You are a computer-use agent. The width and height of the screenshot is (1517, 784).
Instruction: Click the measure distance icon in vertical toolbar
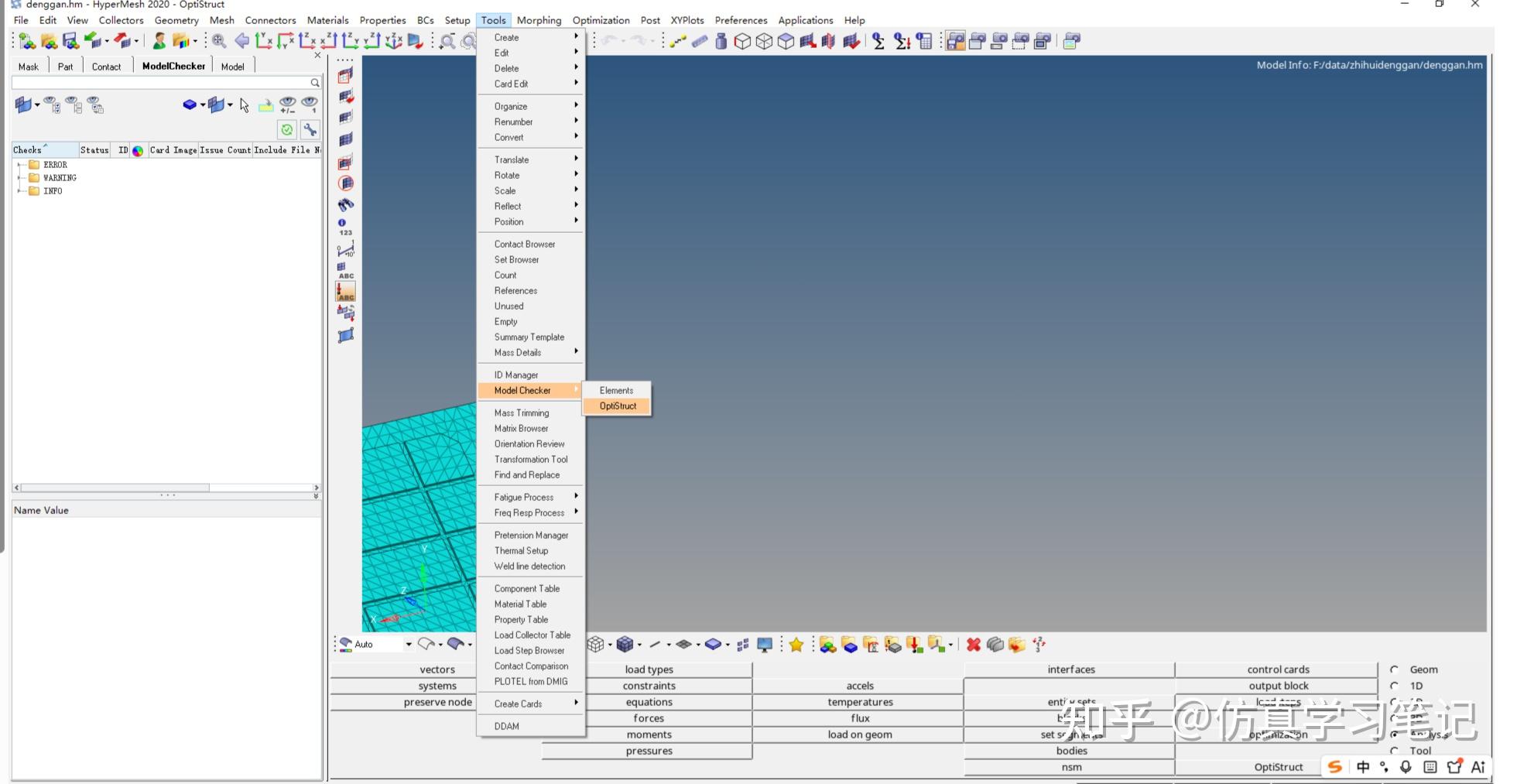(x=345, y=249)
